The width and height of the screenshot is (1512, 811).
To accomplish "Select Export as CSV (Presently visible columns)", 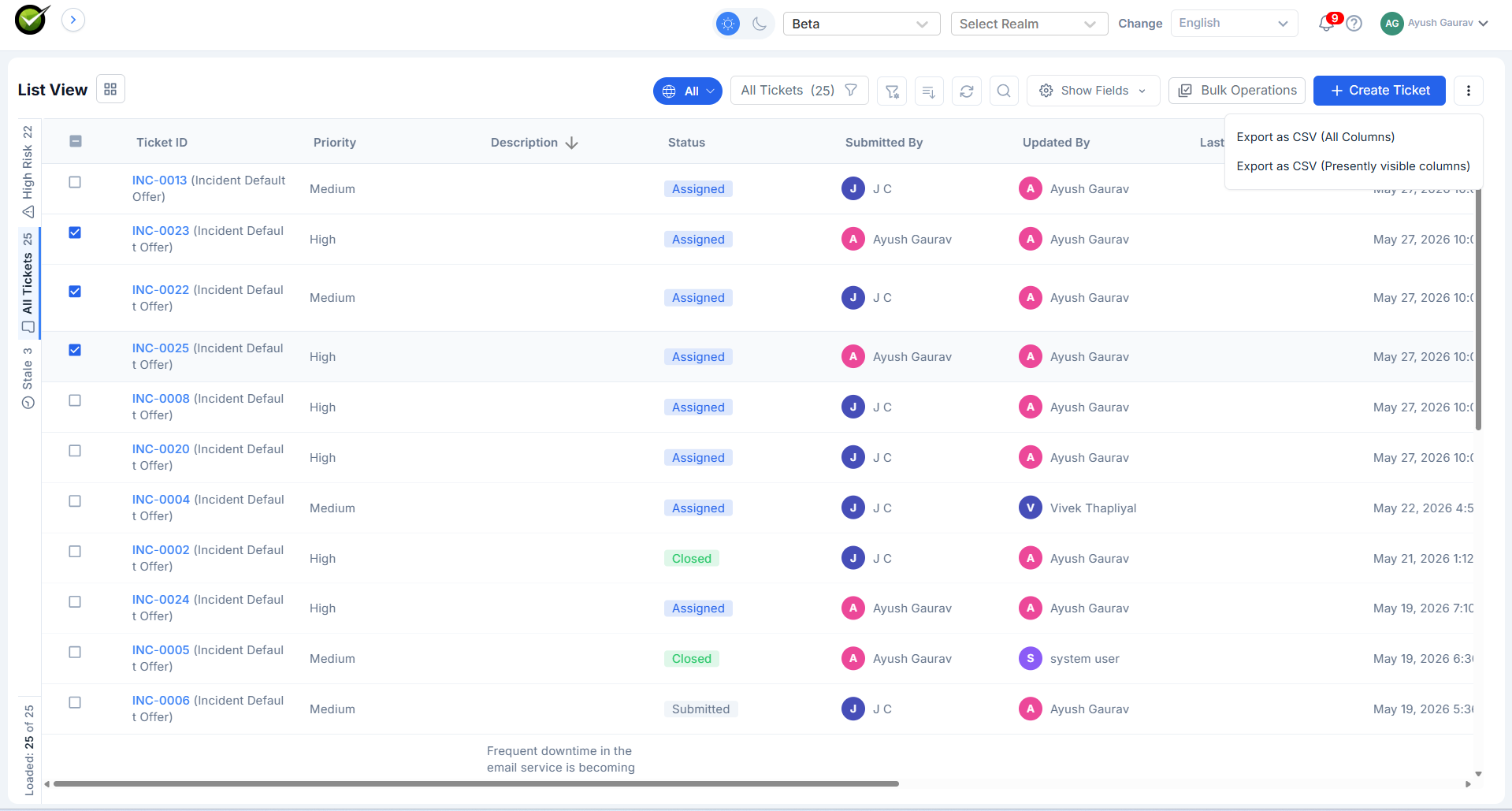I will pyautogui.click(x=1353, y=166).
